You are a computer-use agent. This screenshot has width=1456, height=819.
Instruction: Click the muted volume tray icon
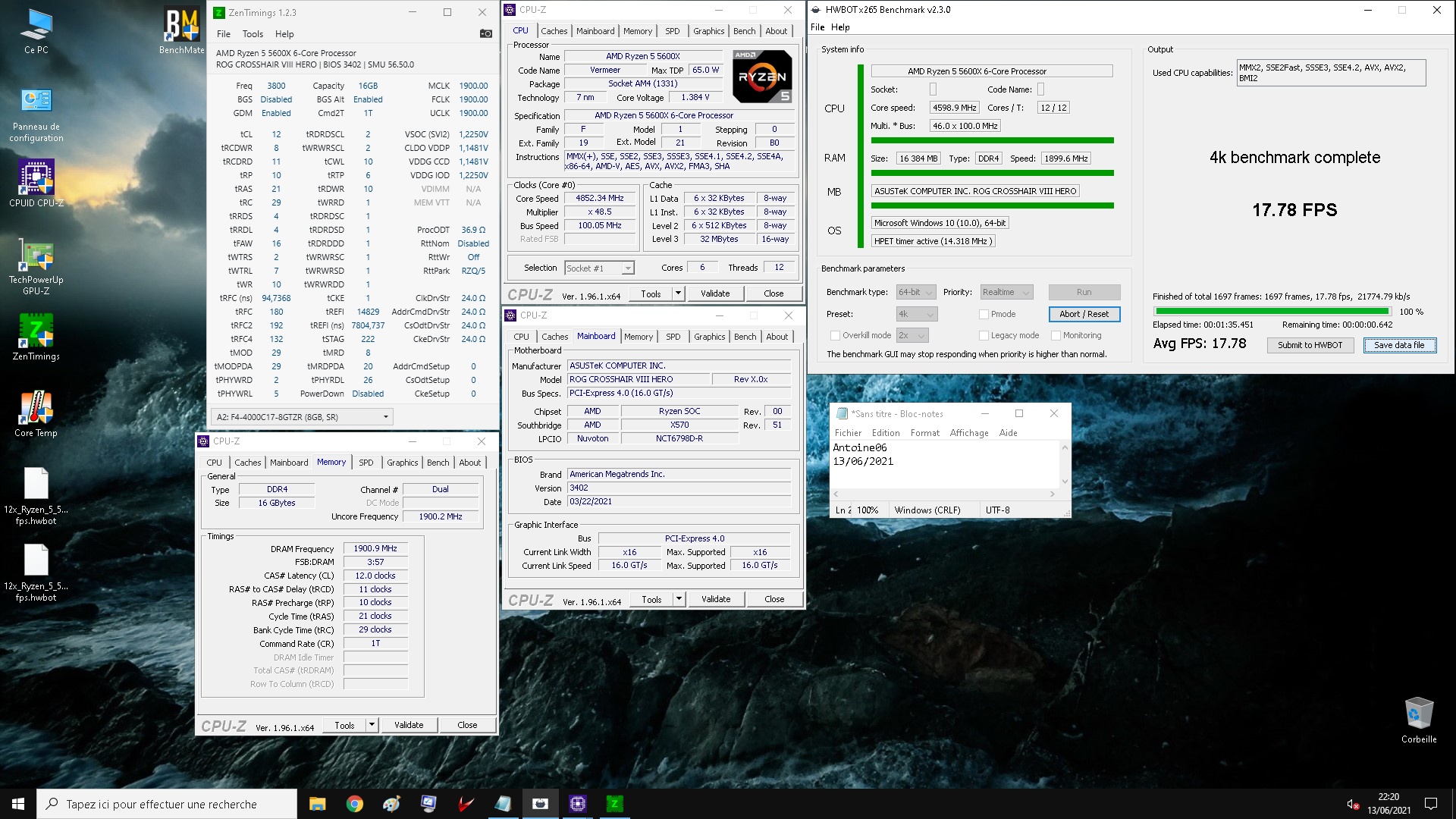pyautogui.click(x=1352, y=804)
